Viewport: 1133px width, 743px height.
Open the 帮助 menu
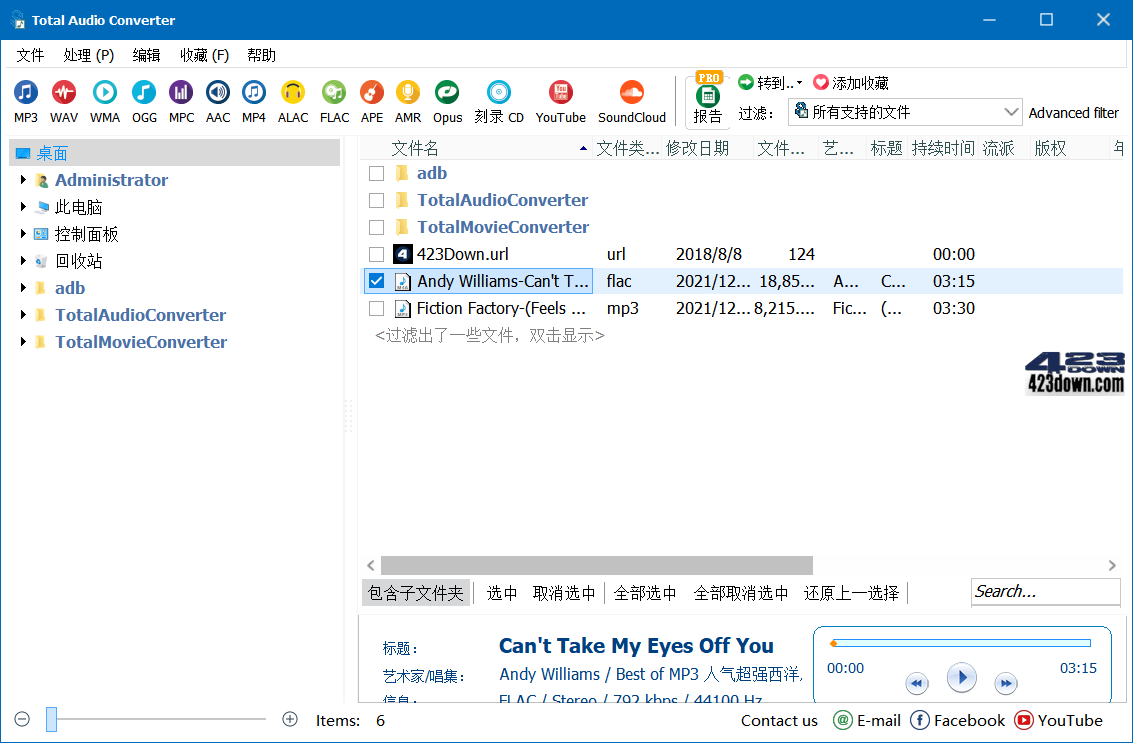pyautogui.click(x=261, y=55)
